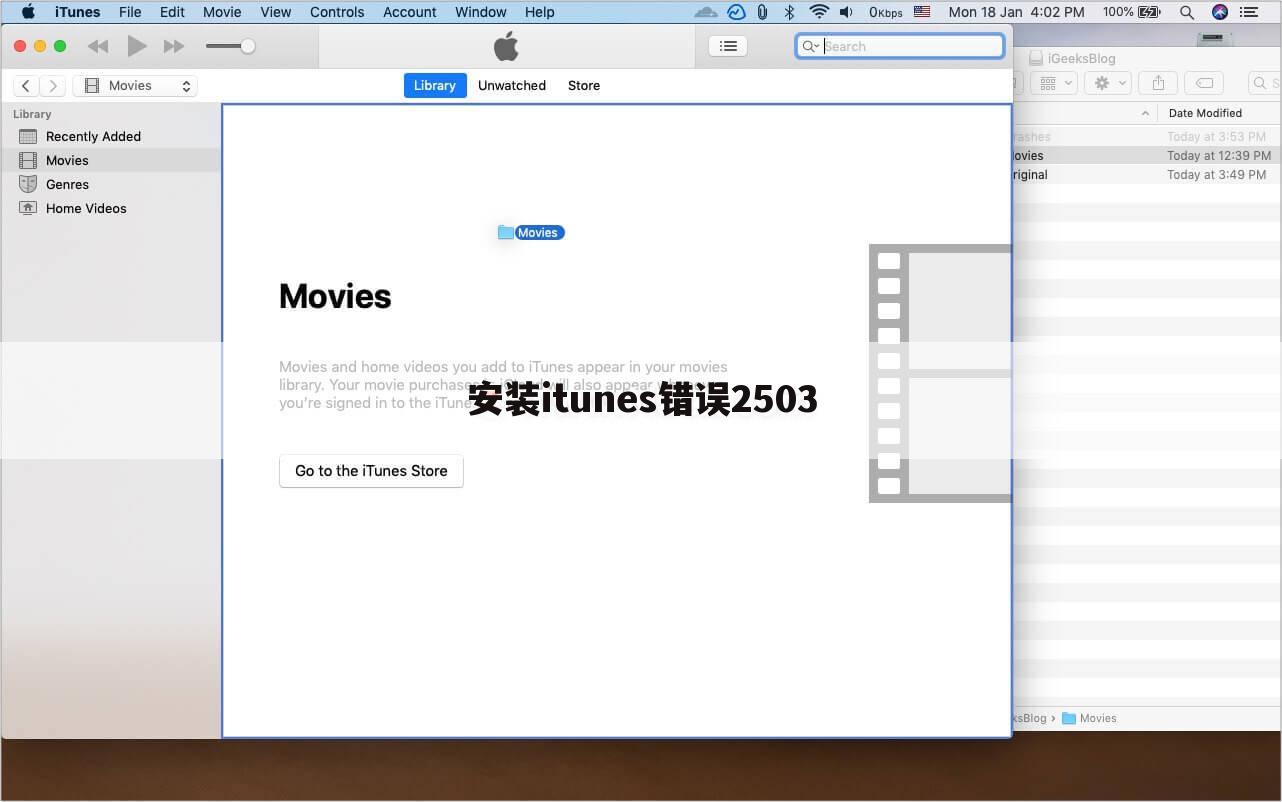Image resolution: width=1282 pixels, height=802 pixels.
Task: Click Finder's share button
Action: (1159, 83)
